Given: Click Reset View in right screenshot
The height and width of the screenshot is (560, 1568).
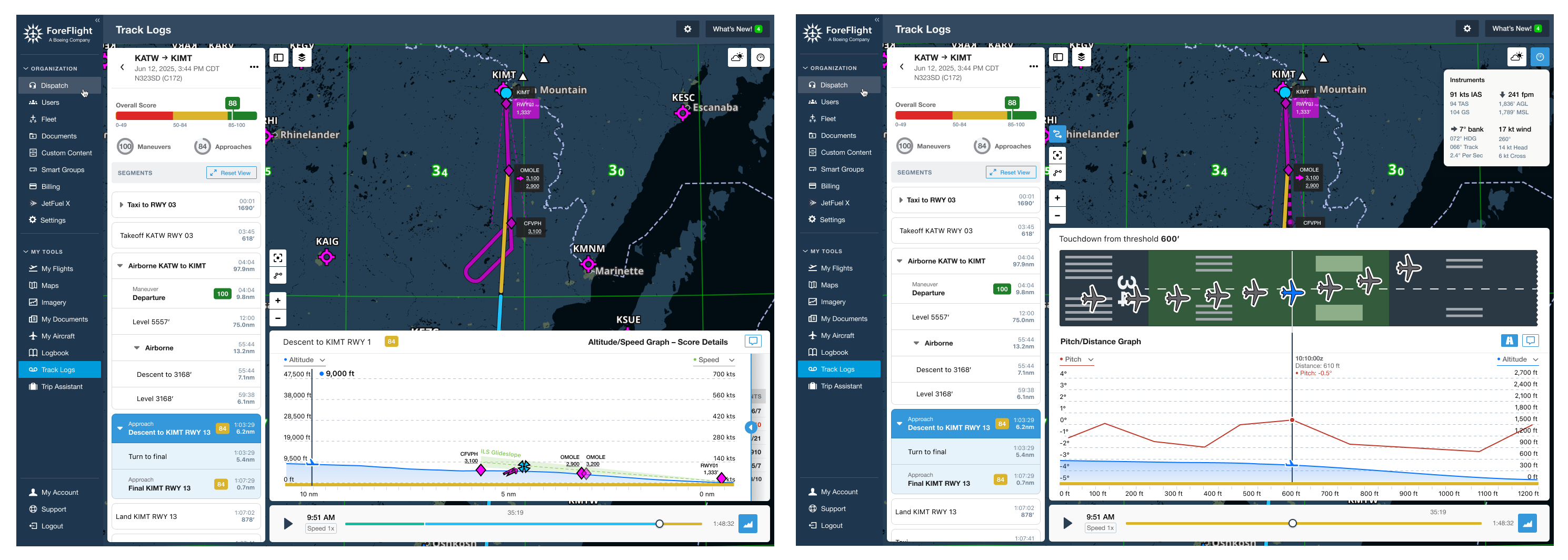Looking at the screenshot, I should coord(1011,173).
